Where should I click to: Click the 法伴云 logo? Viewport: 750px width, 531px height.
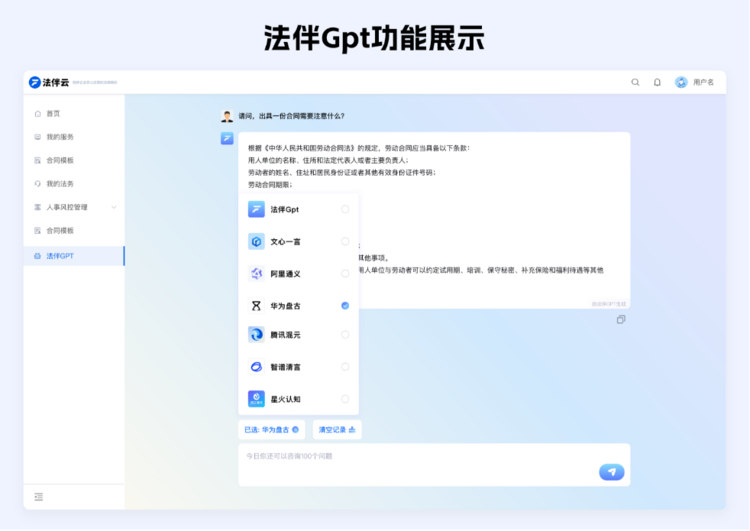49,82
